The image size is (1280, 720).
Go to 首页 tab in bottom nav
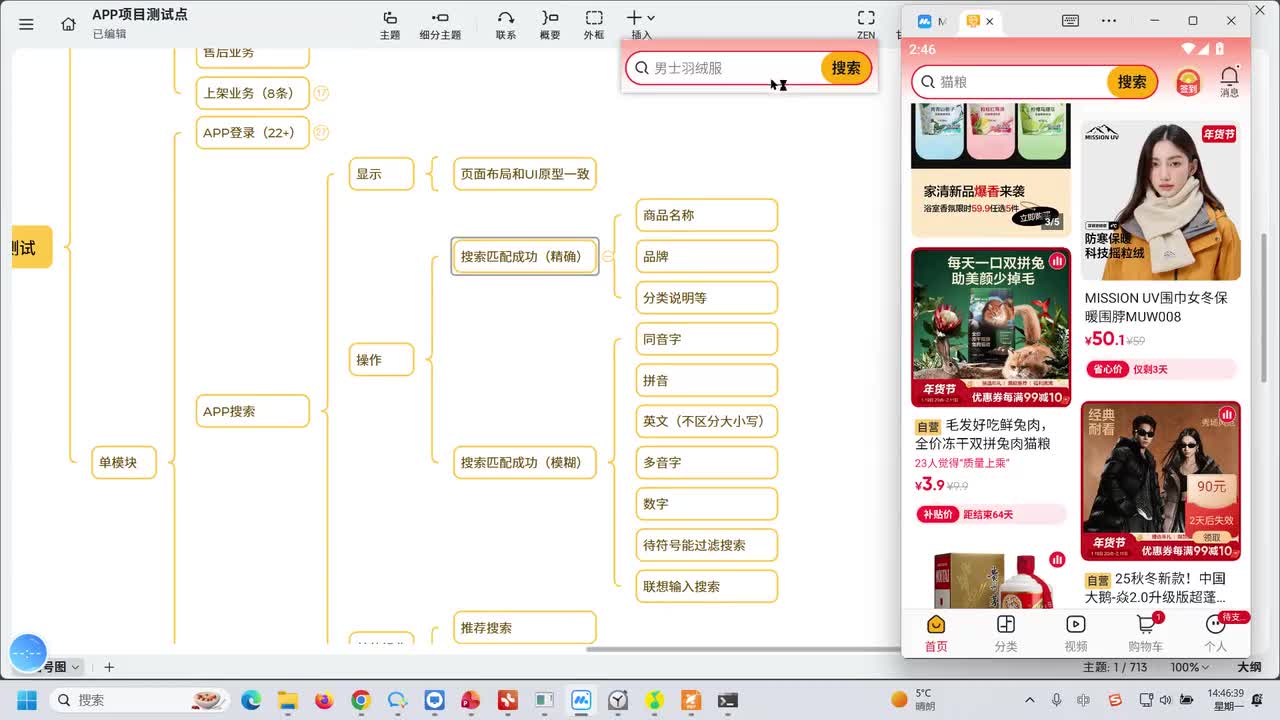point(936,634)
